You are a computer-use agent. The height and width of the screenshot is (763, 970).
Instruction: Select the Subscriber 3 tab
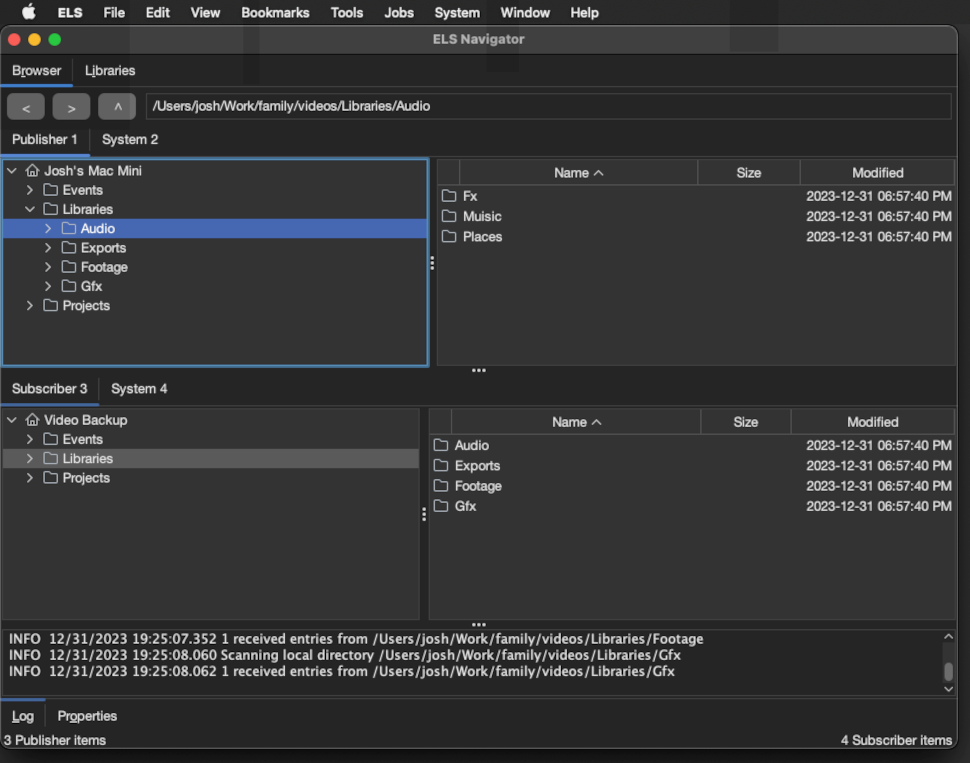[x=49, y=389]
